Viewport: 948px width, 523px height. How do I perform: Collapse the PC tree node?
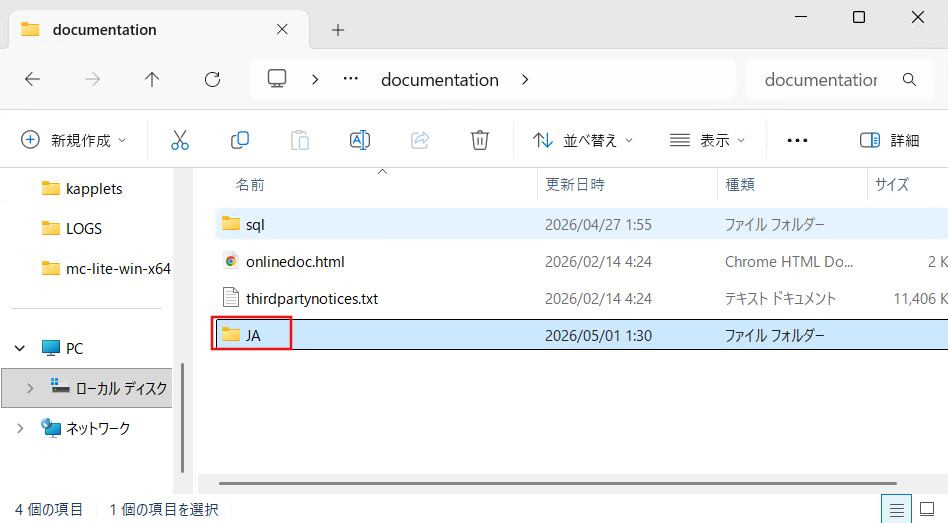click(x=20, y=348)
